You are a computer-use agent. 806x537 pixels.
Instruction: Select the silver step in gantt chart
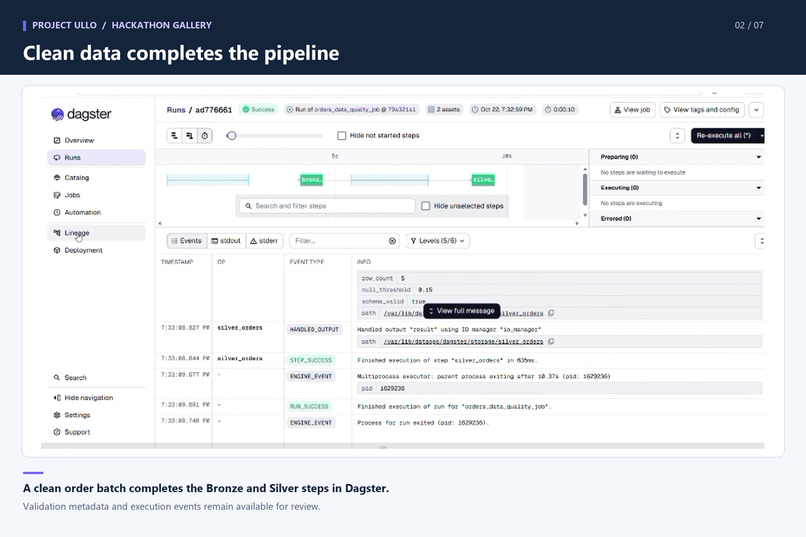[483, 180]
